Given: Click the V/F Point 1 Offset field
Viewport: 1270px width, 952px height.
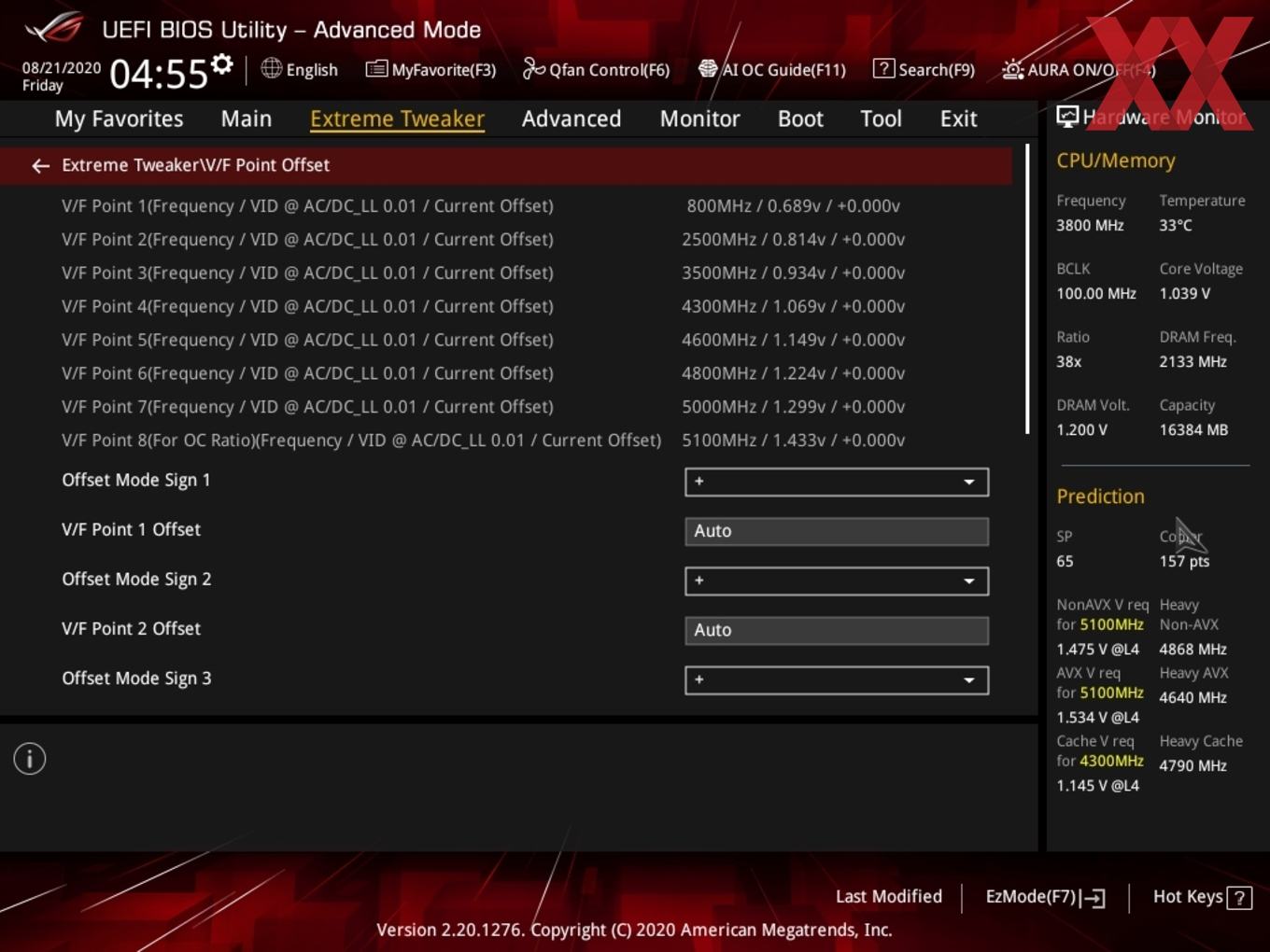Looking at the screenshot, I should pos(837,531).
